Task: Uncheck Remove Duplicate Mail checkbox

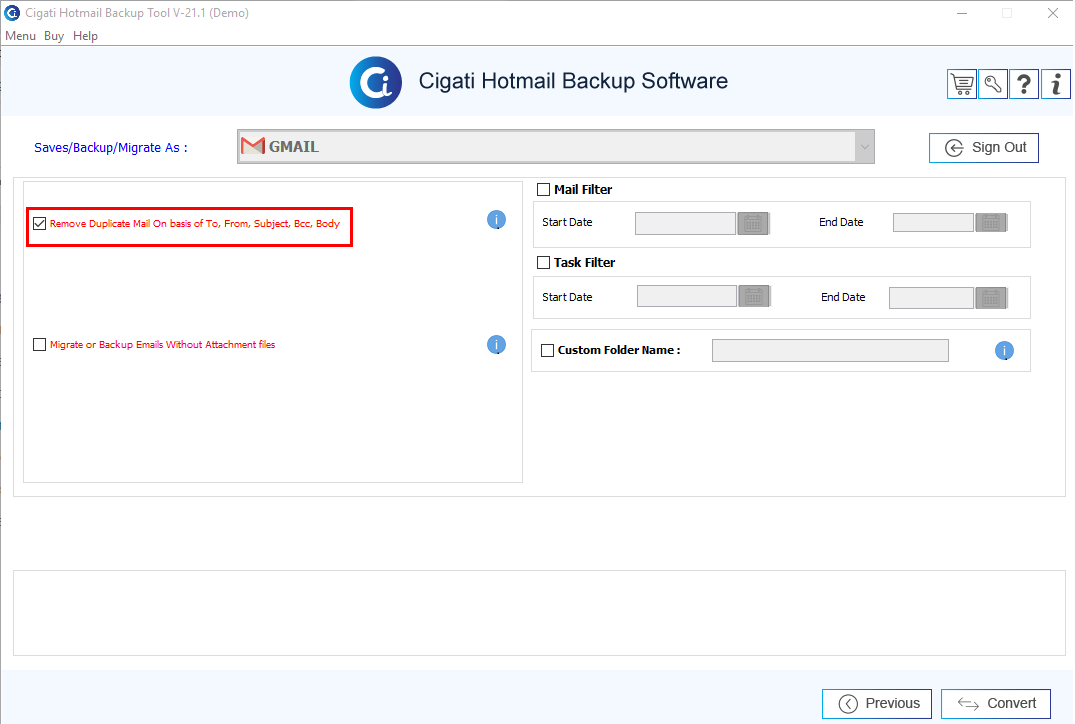Action: tap(40, 224)
